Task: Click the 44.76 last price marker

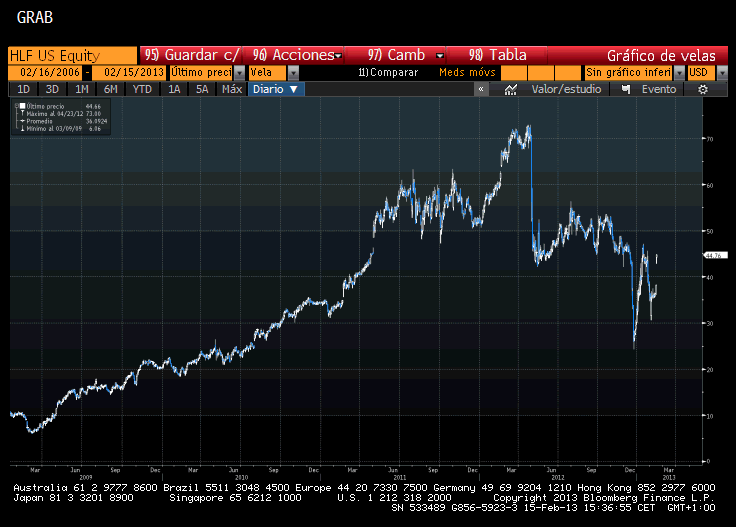Action: (x=715, y=255)
